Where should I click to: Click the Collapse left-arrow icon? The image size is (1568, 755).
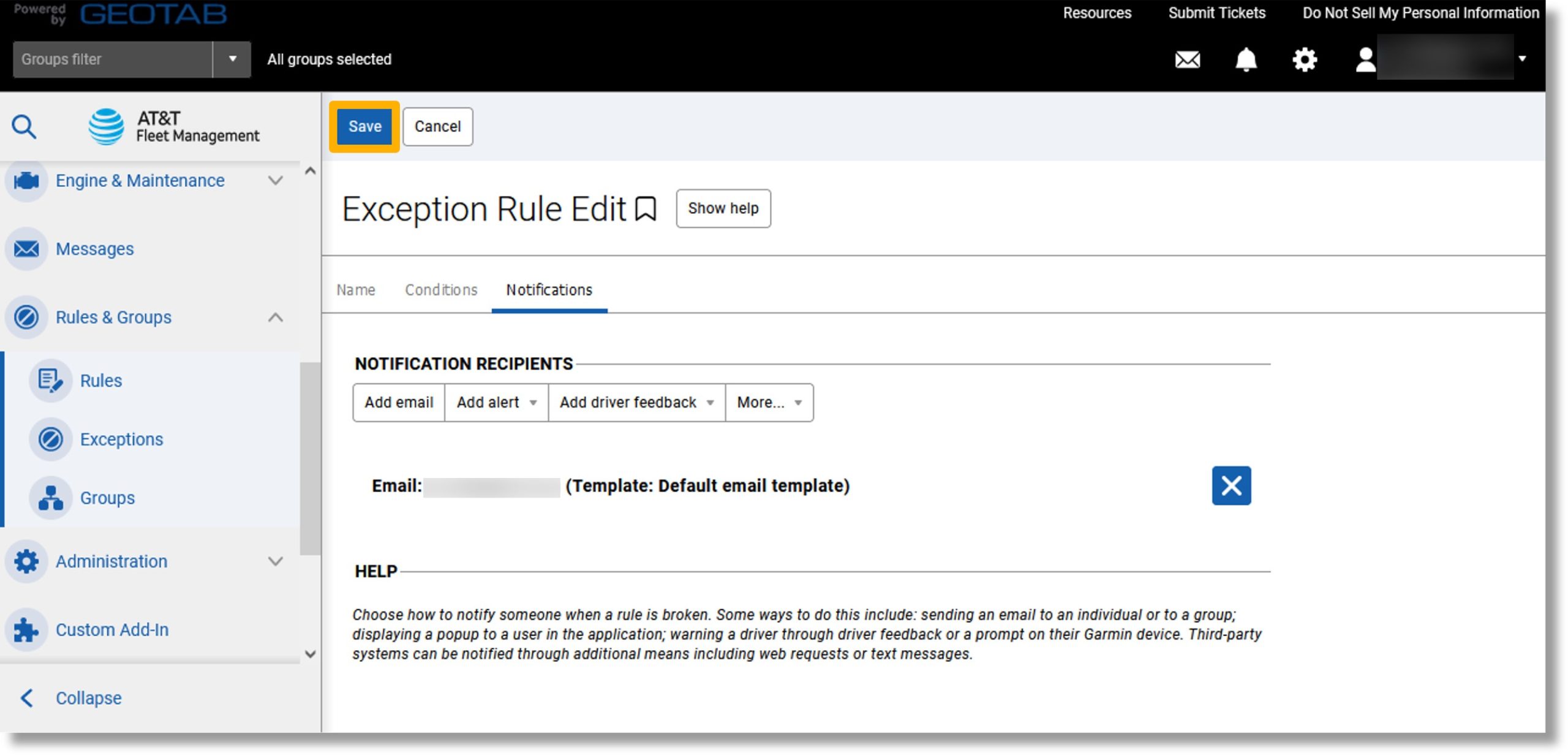pyautogui.click(x=26, y=698)
